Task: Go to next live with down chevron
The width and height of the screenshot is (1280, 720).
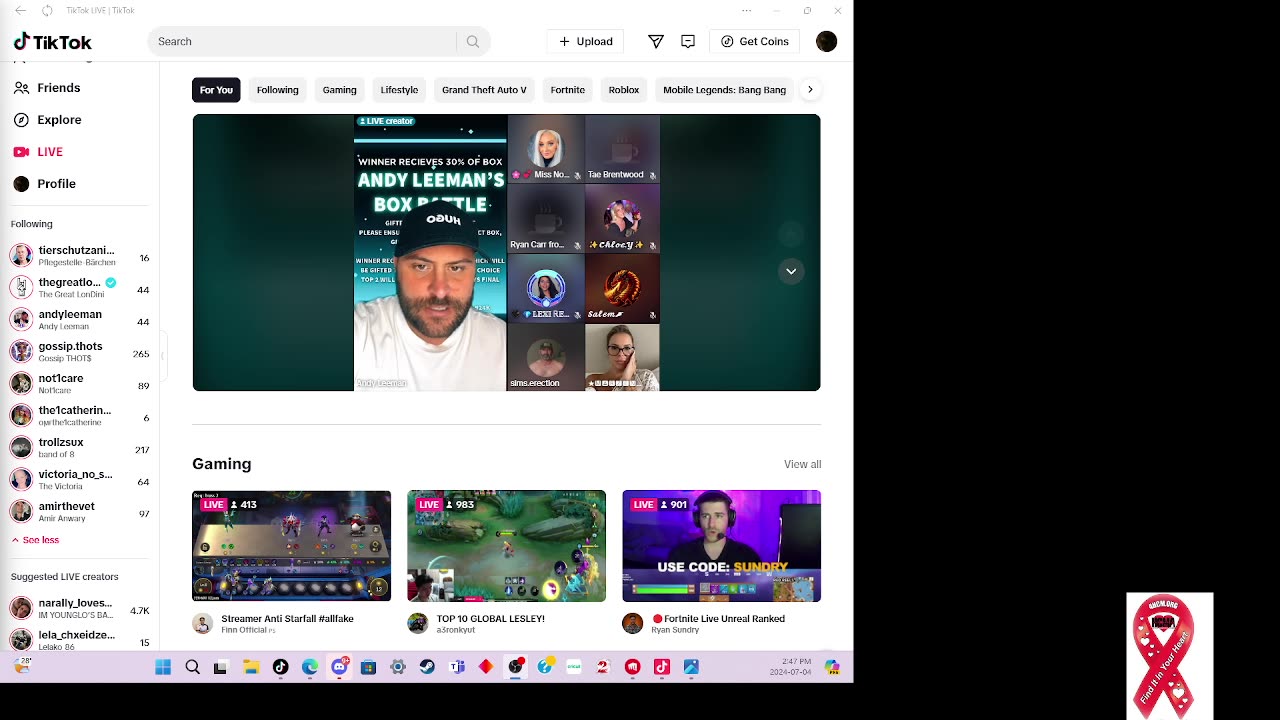Action: (791, 271)
